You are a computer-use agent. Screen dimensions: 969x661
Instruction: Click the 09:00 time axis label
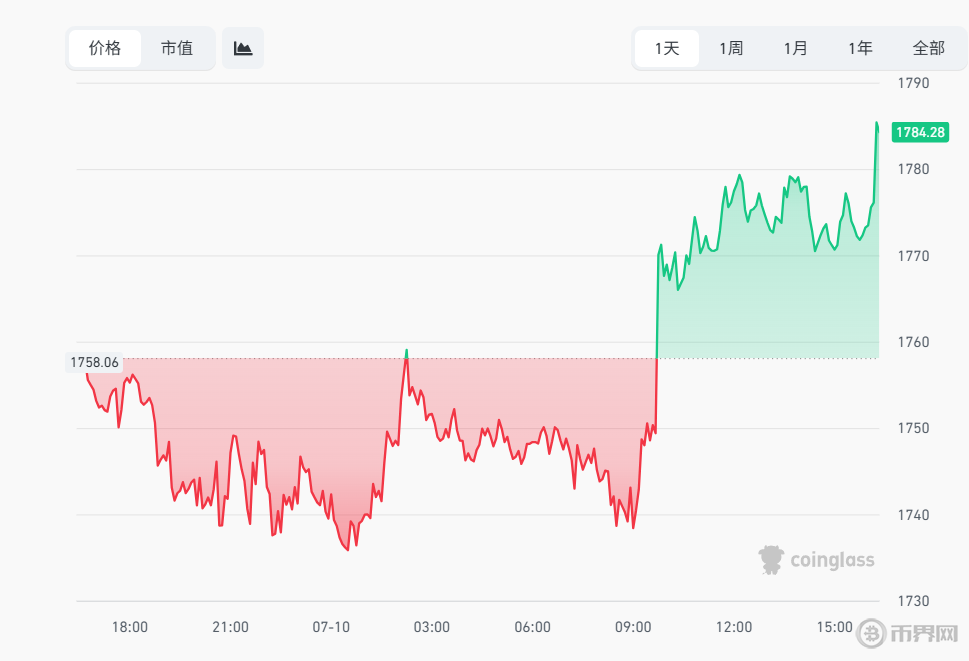click(633, 627)
